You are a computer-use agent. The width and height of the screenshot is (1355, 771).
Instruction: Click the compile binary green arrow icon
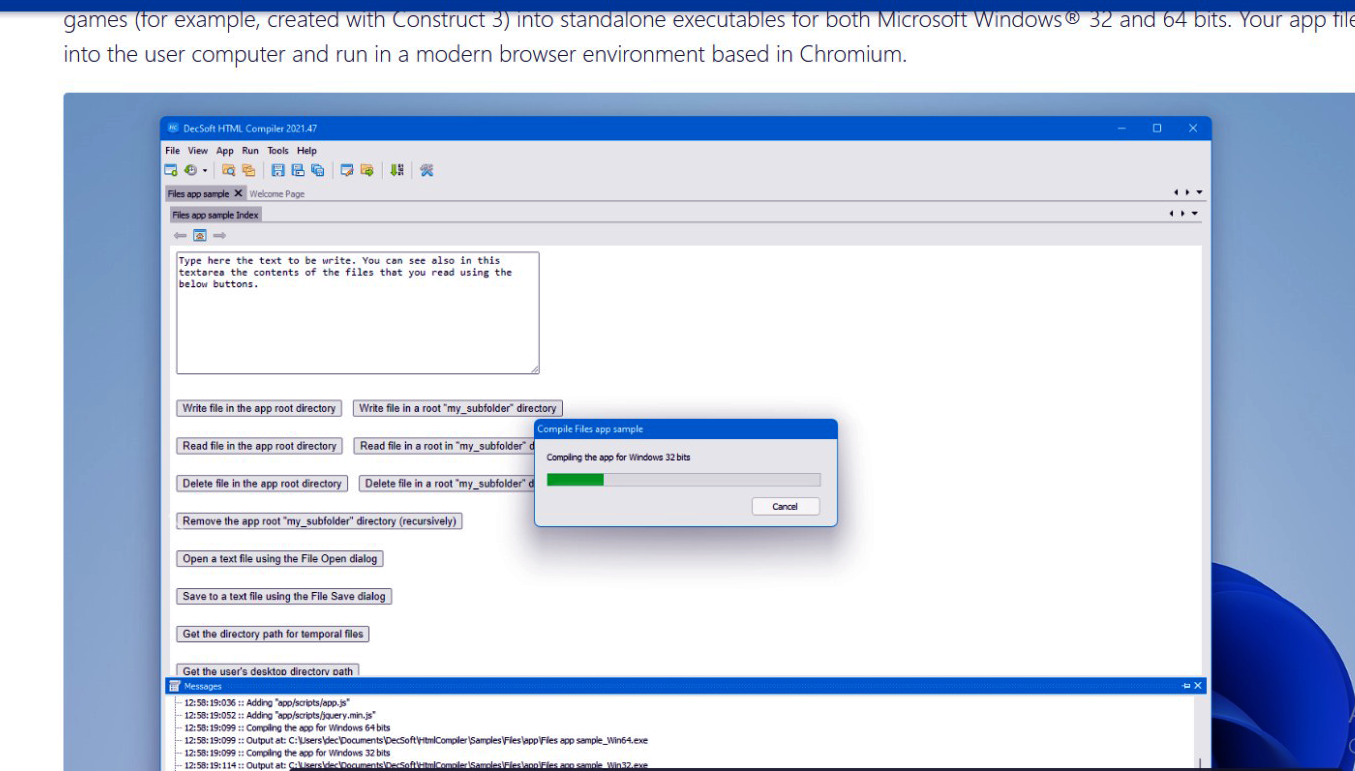(397, 170)
